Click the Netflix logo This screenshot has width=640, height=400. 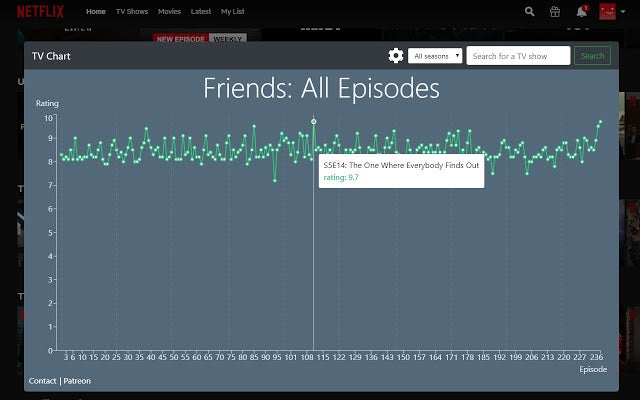tap(40, 11)
